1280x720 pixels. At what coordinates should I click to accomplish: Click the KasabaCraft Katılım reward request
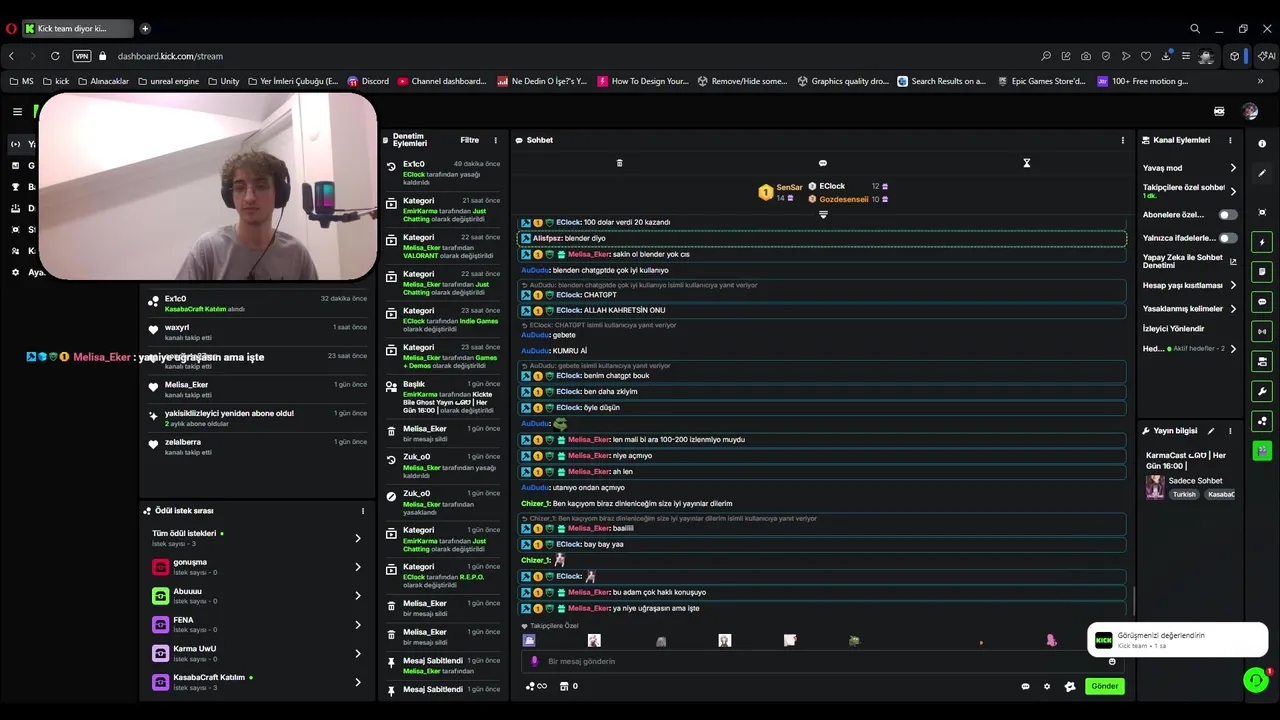point(257,683)
